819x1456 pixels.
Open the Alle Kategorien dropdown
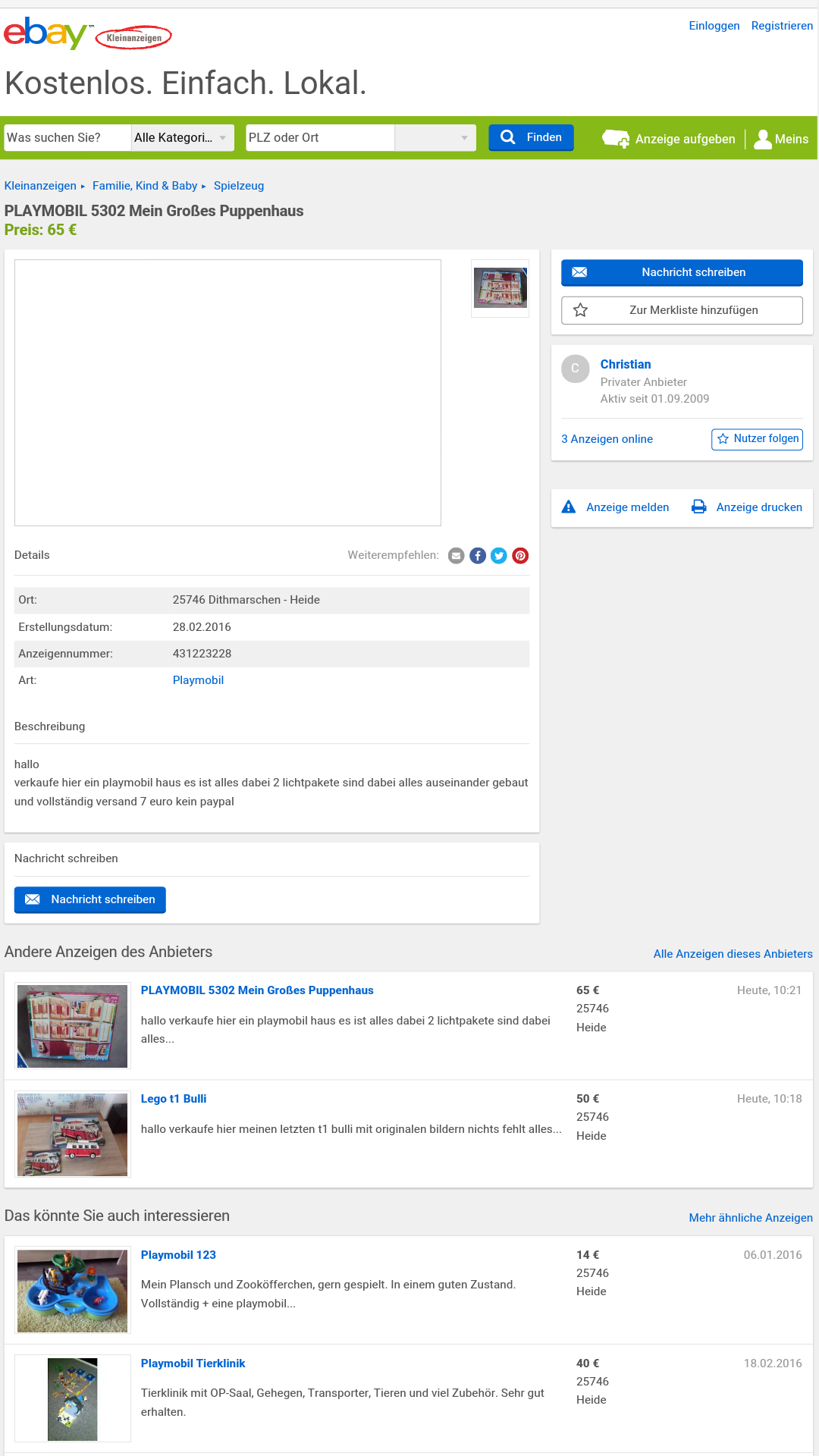(183, 138)
